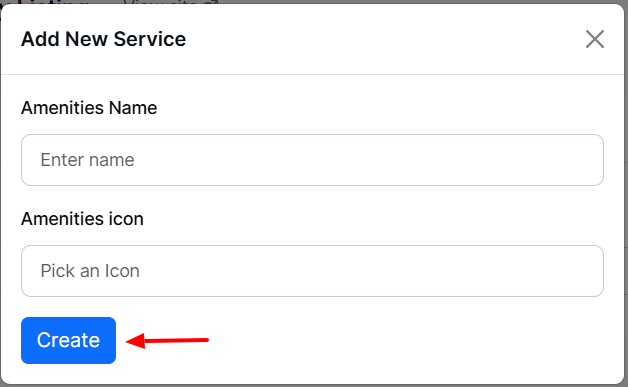Click the Create button

tap(68, 340)
